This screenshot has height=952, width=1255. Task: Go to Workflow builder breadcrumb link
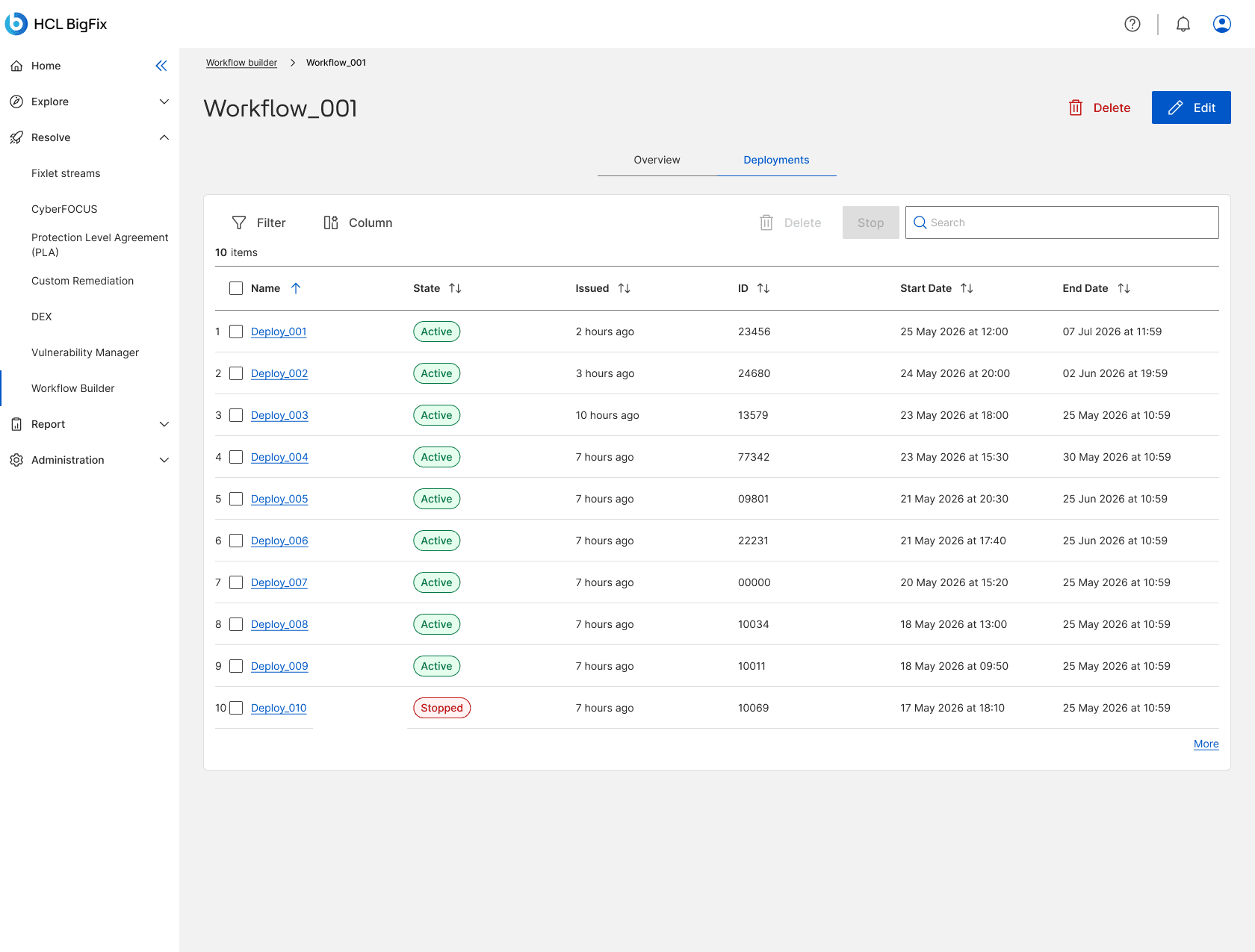tap(242, 63)
